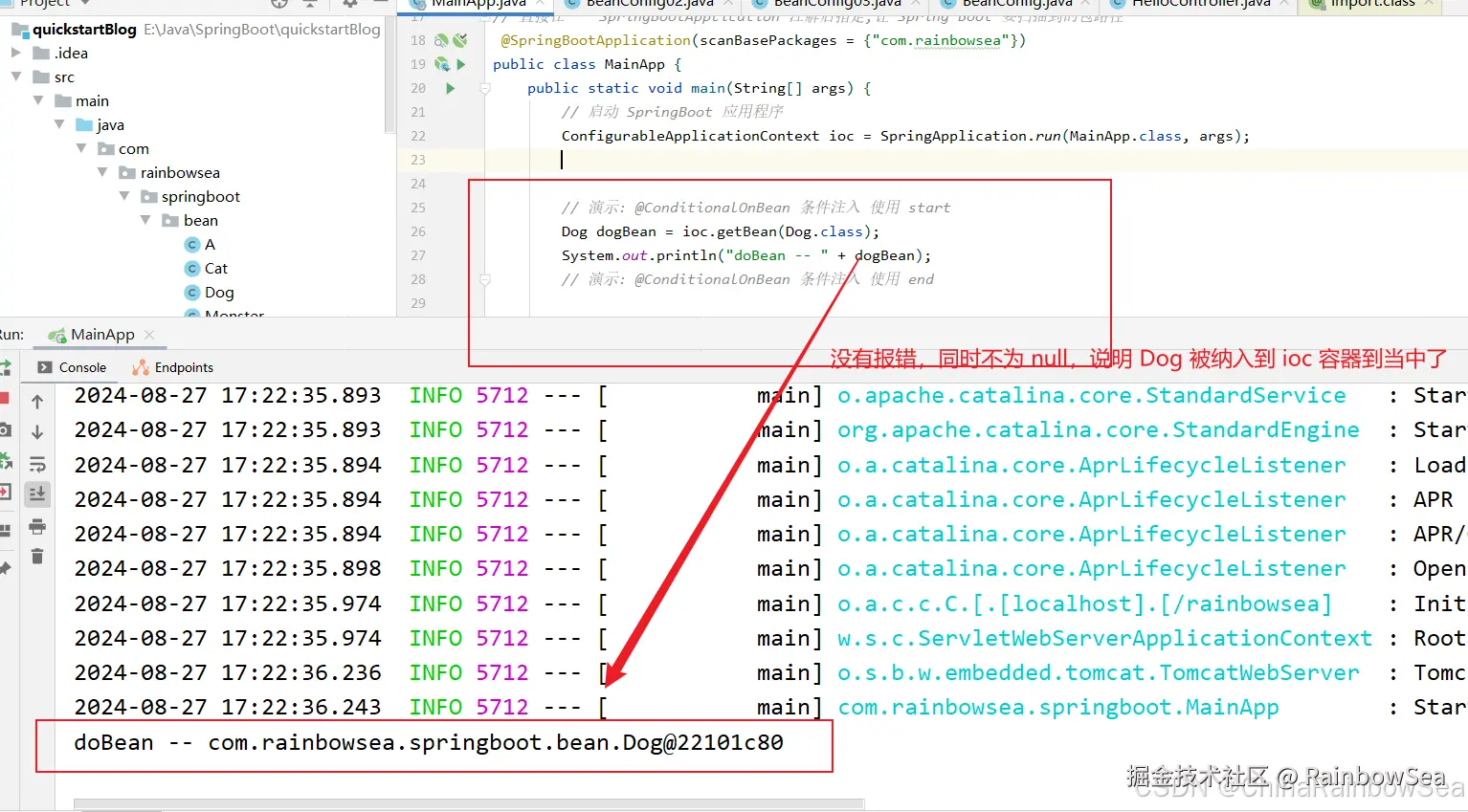Collapse the com package
Viewport: 1468px width, 812px height.
pyautogui.click(x=81, y=148)
